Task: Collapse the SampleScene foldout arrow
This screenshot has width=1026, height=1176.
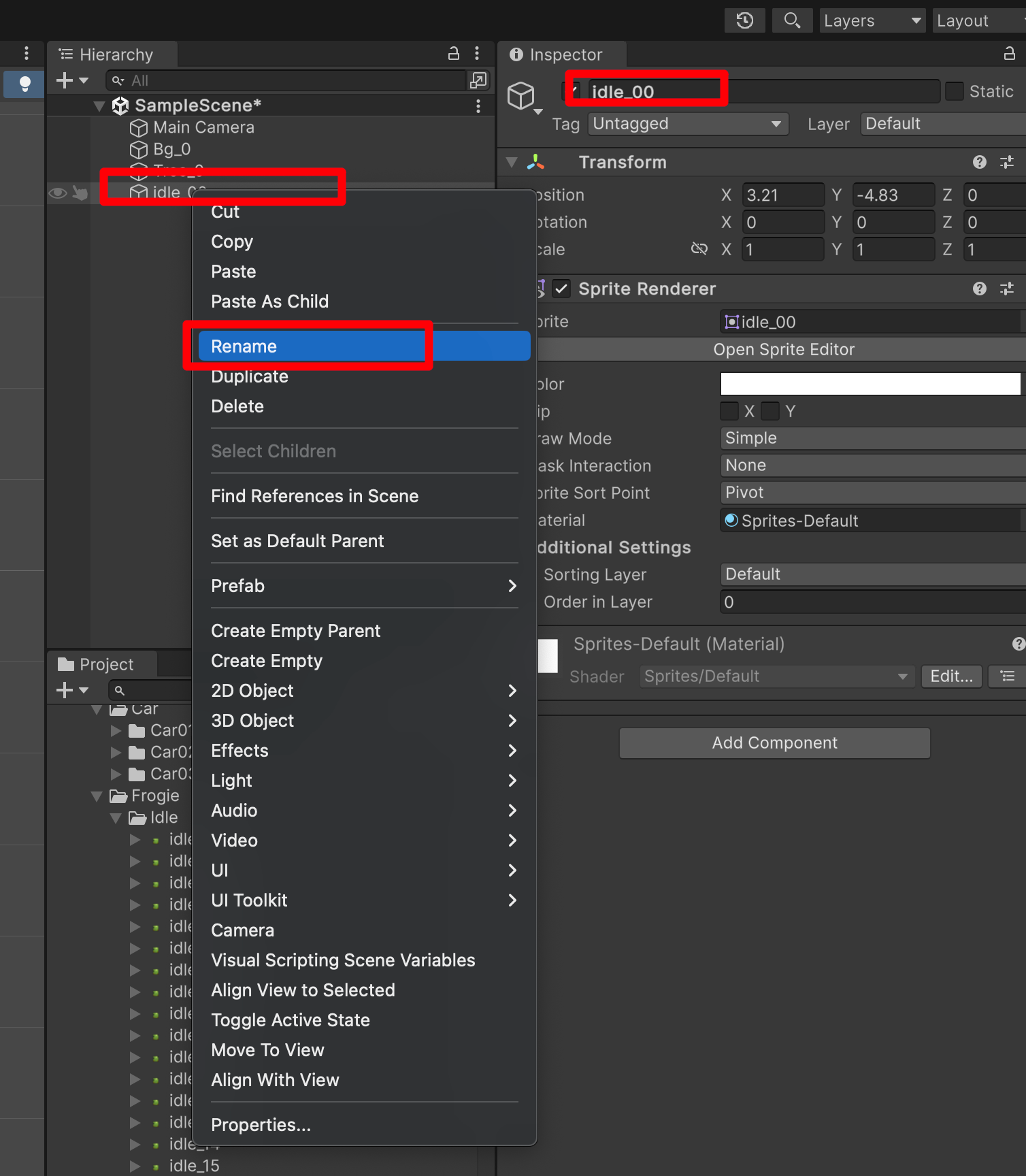Action: tap(99, 106)
